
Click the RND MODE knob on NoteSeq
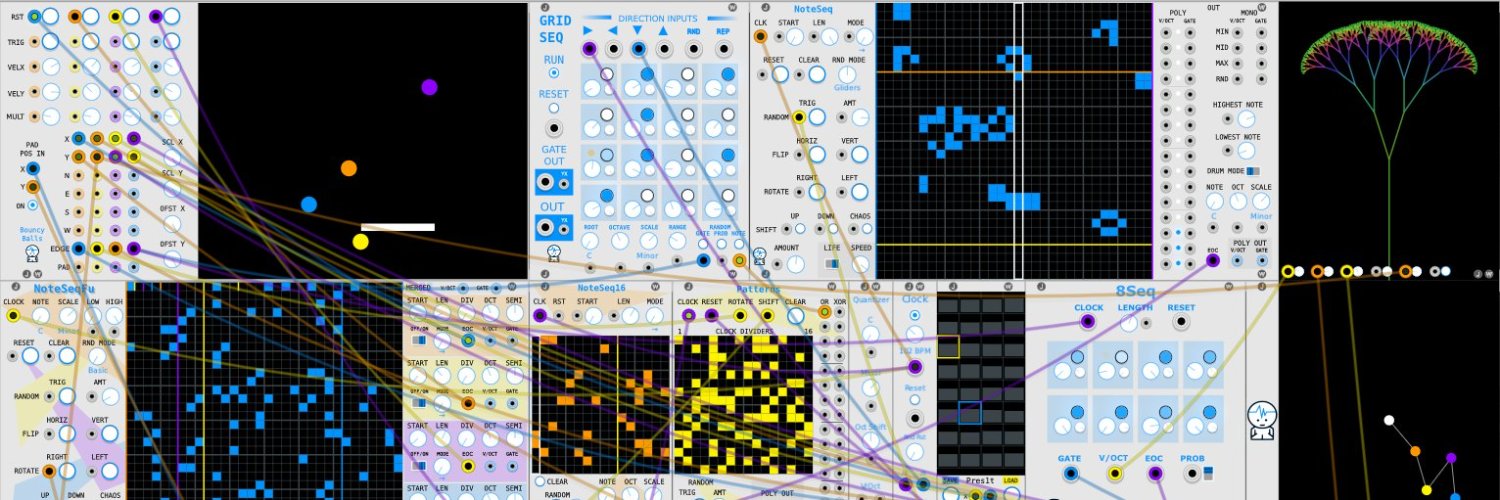tap(847, 74)
